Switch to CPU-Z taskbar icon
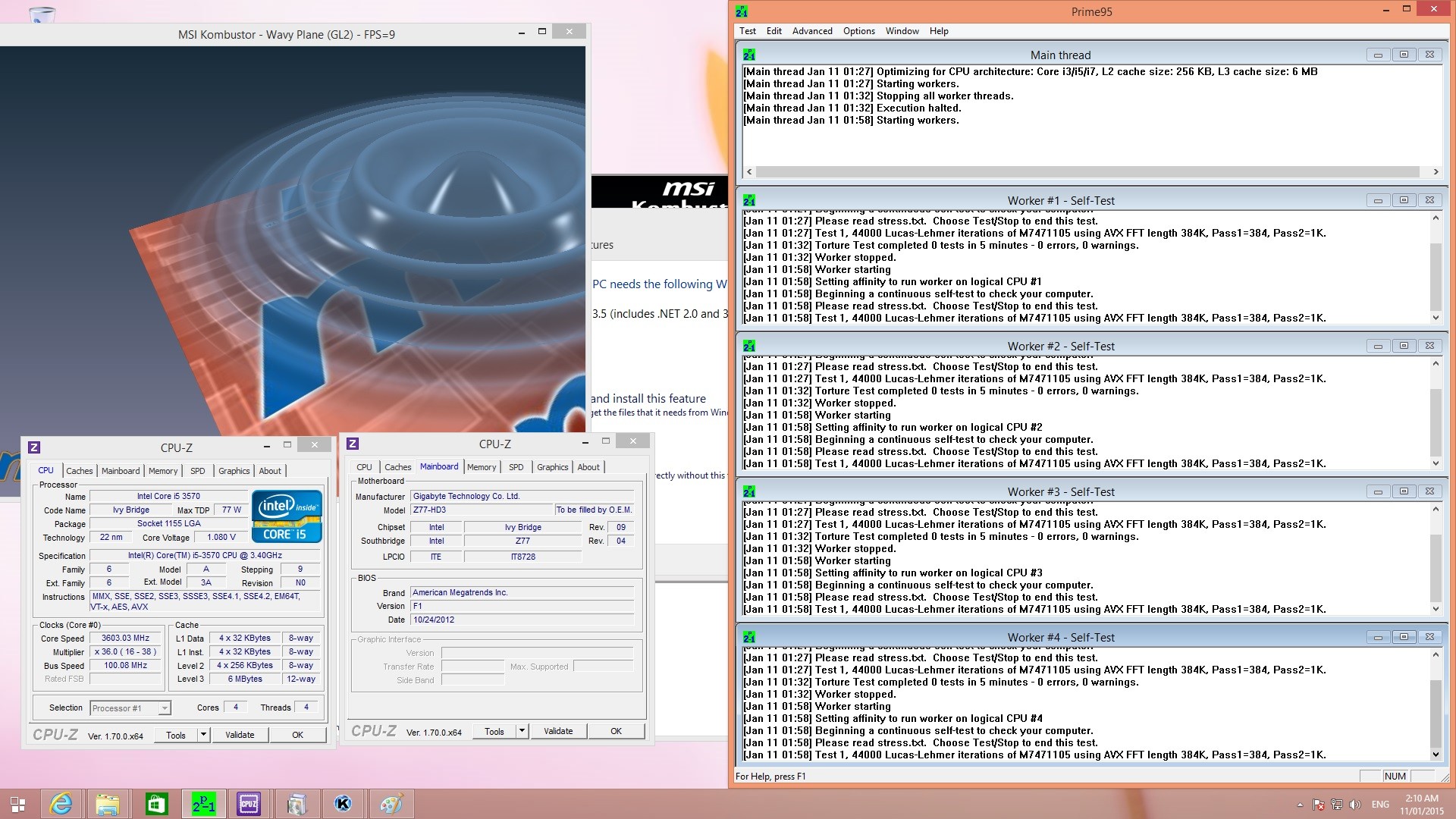Image resolution: width=1456 pixels, height=819 pixels. tap(249, 805)
